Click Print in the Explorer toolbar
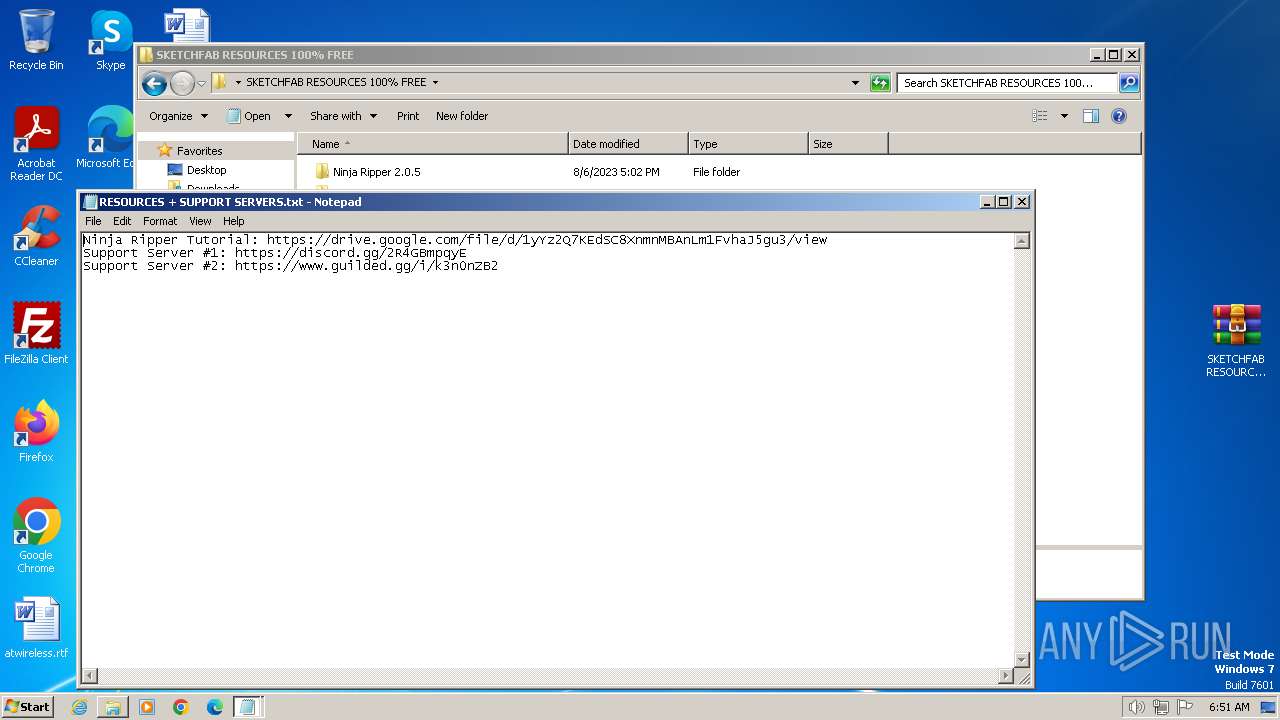Image resolution: width=1280 pixels, height=720 pixels. [408, 116]
